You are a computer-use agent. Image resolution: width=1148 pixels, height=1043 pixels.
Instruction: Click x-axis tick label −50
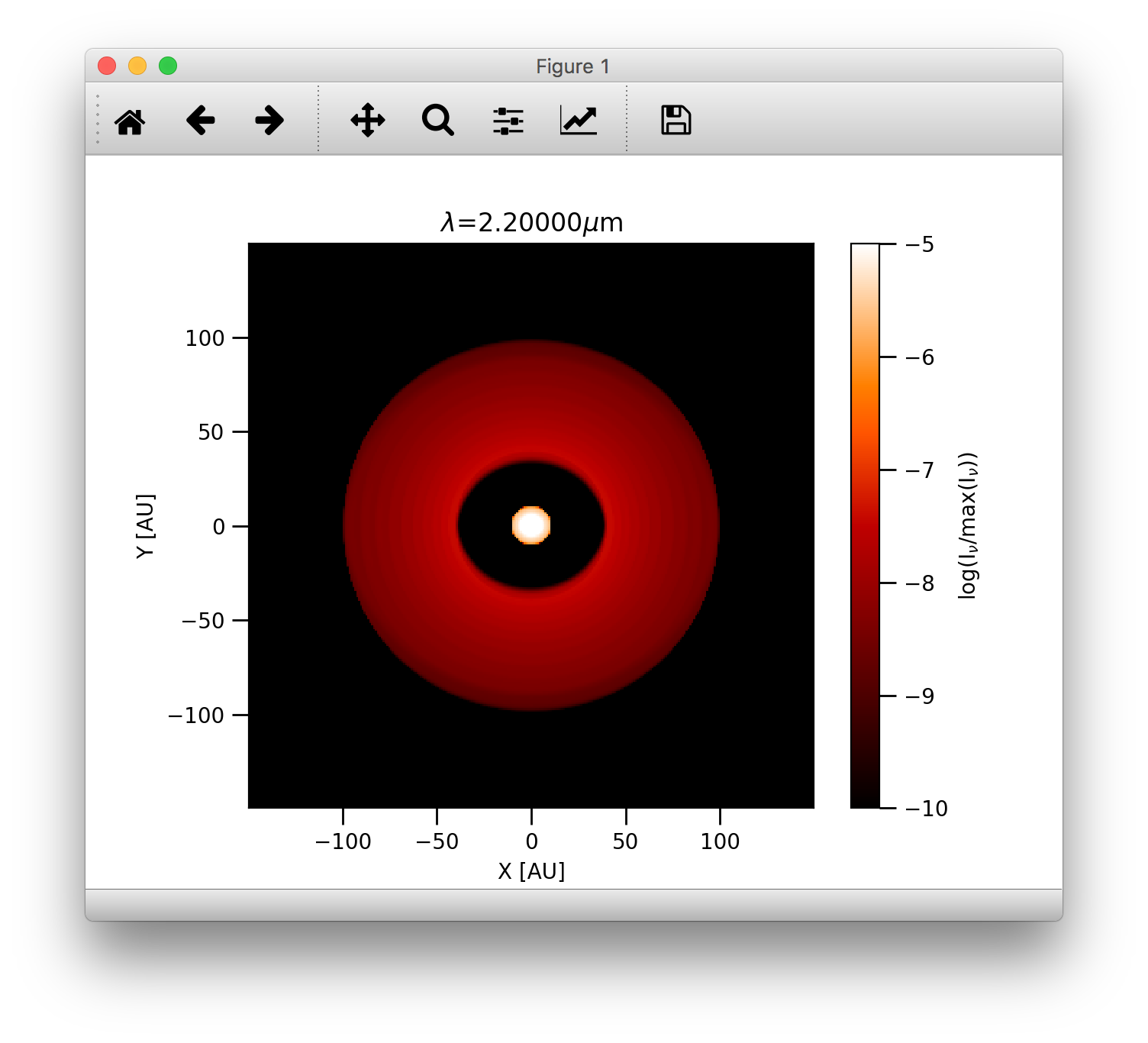437,841
